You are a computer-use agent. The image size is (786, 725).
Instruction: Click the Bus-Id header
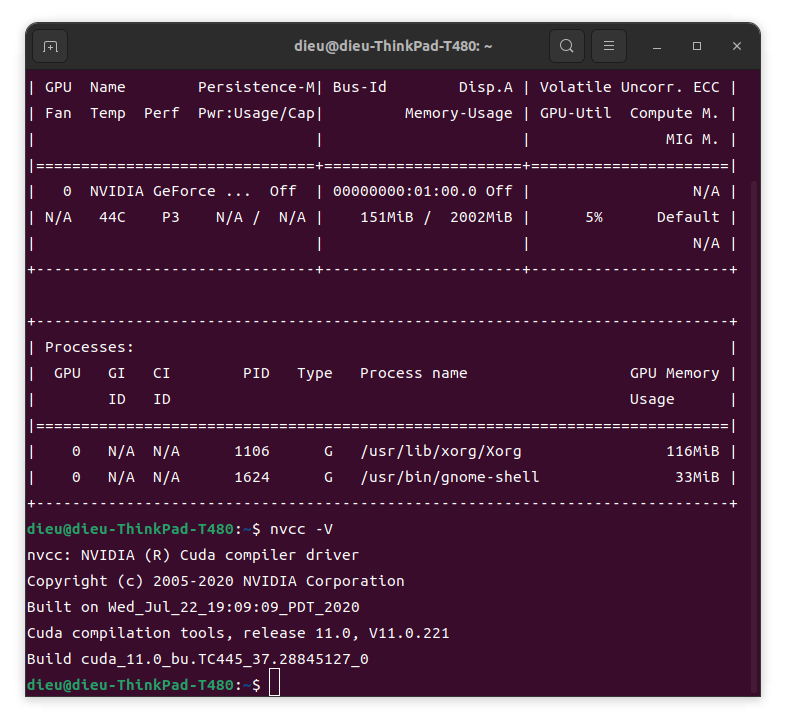pos(360,87)
